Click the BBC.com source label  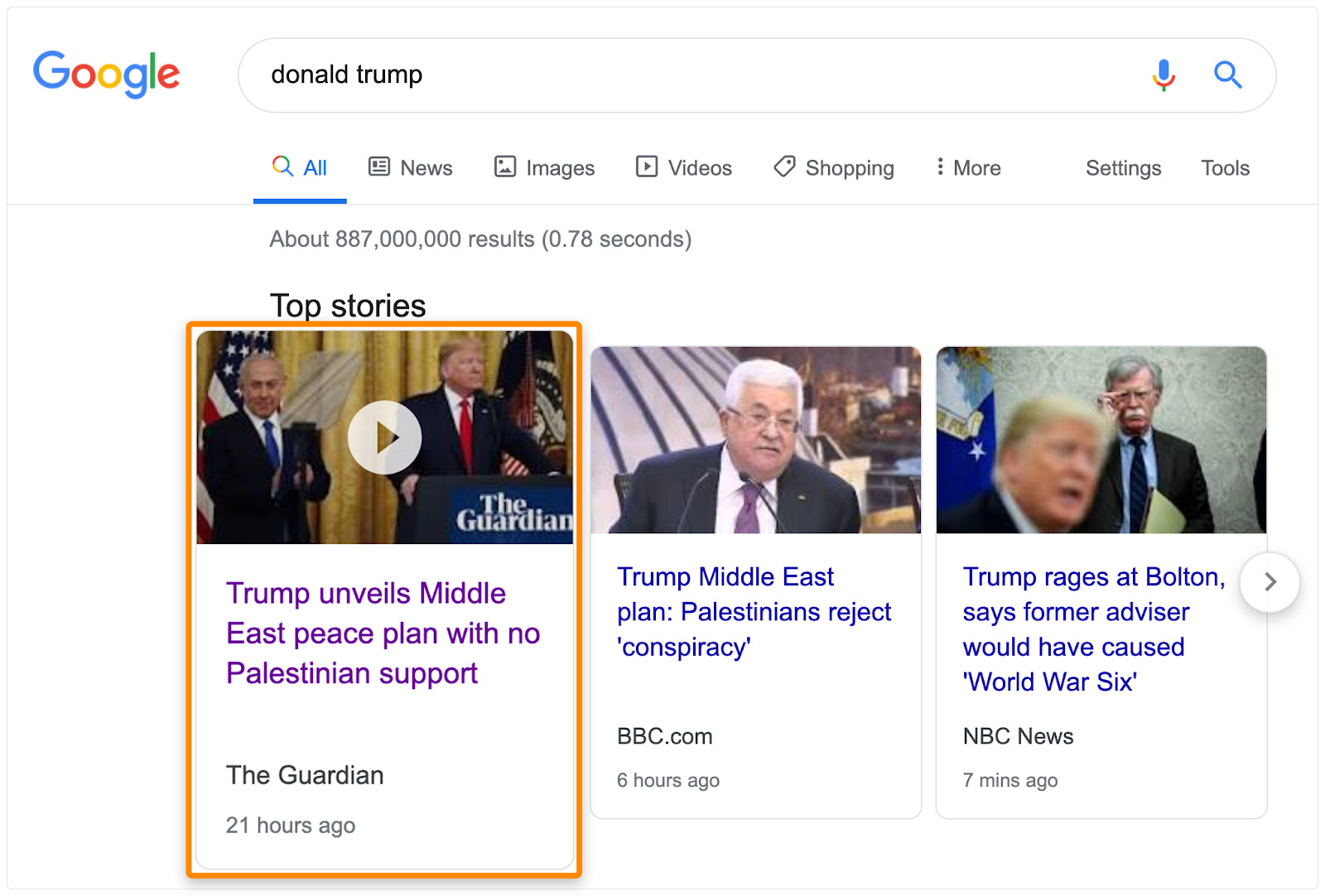[x=665, y=735]
